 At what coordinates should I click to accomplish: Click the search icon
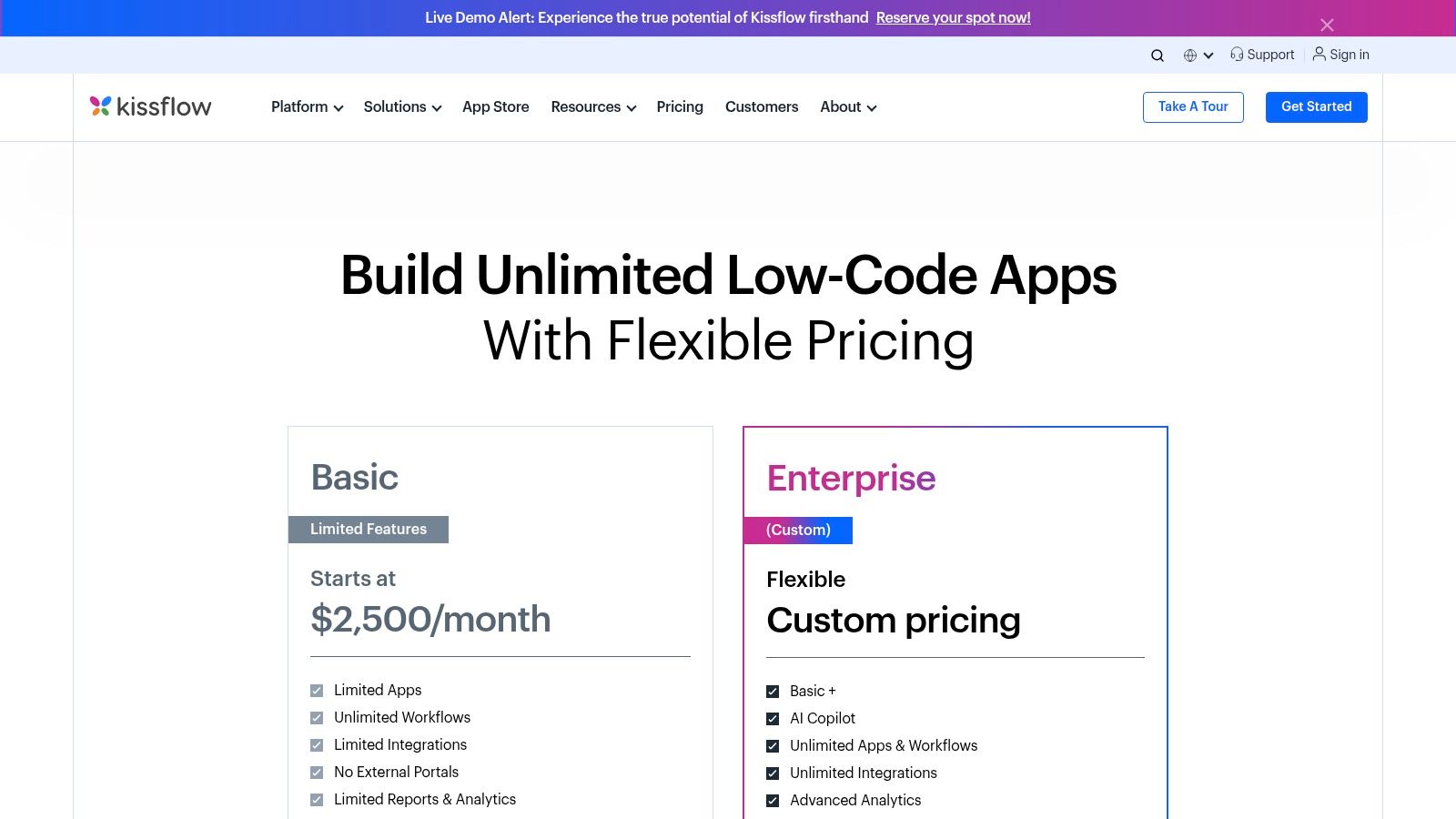coord(1157,55)
